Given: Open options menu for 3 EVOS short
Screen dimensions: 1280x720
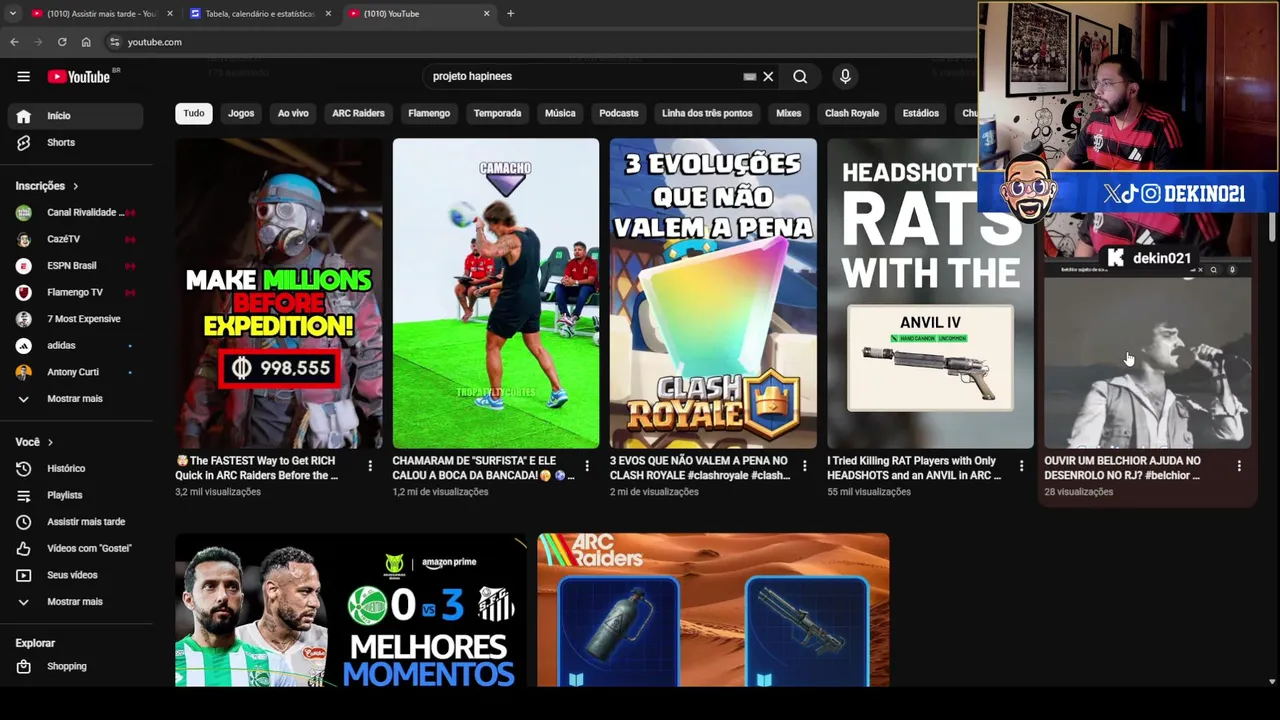Looking at the screenshot, I should click(804, 466).
